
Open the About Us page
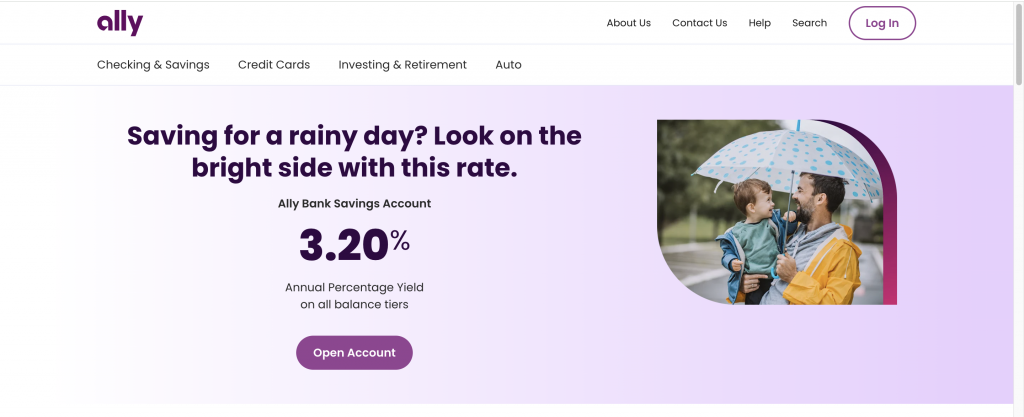point(628,23)
